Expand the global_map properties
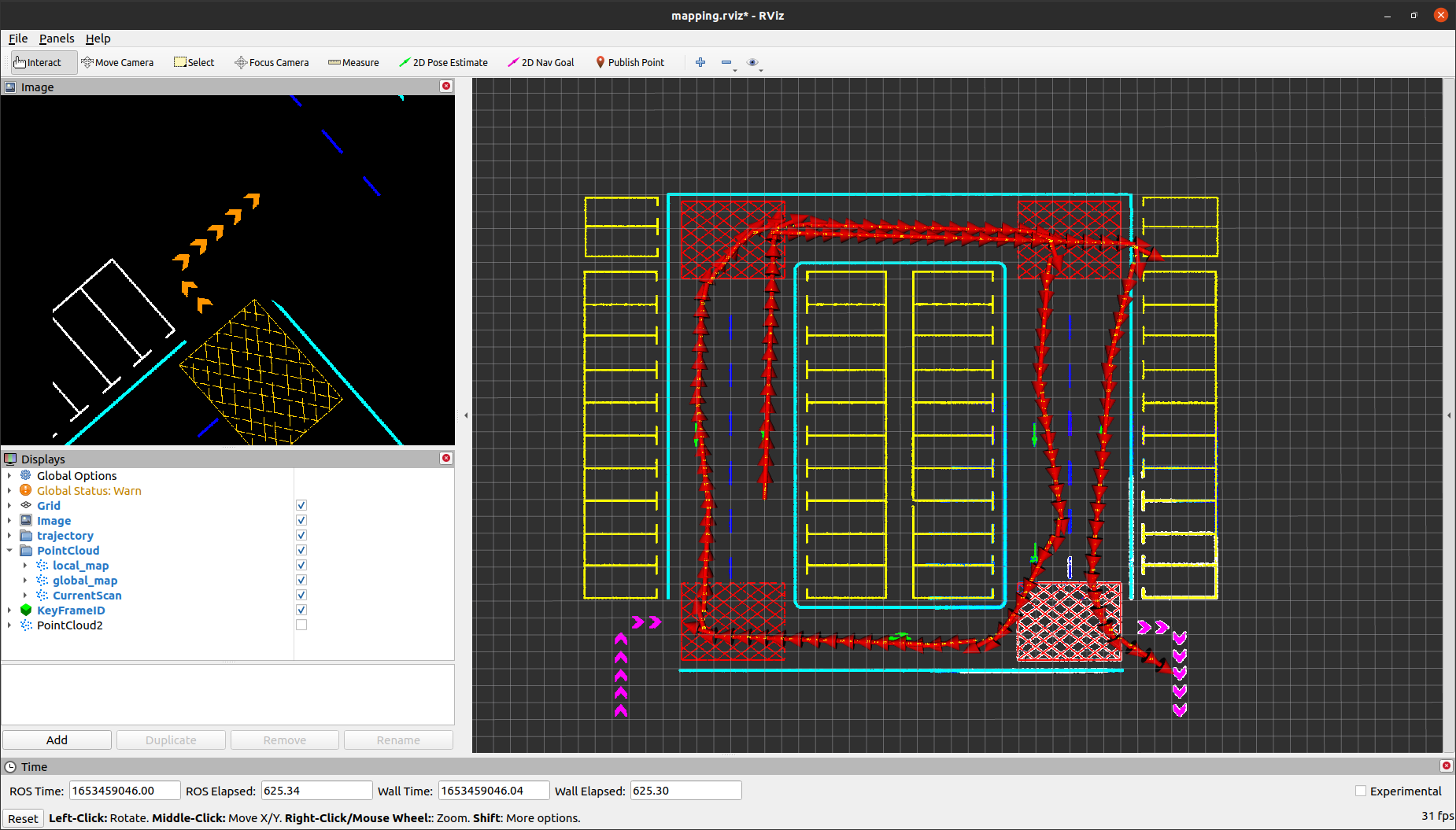The width and height of the screenshot is (1456, 830). point(25,580)
